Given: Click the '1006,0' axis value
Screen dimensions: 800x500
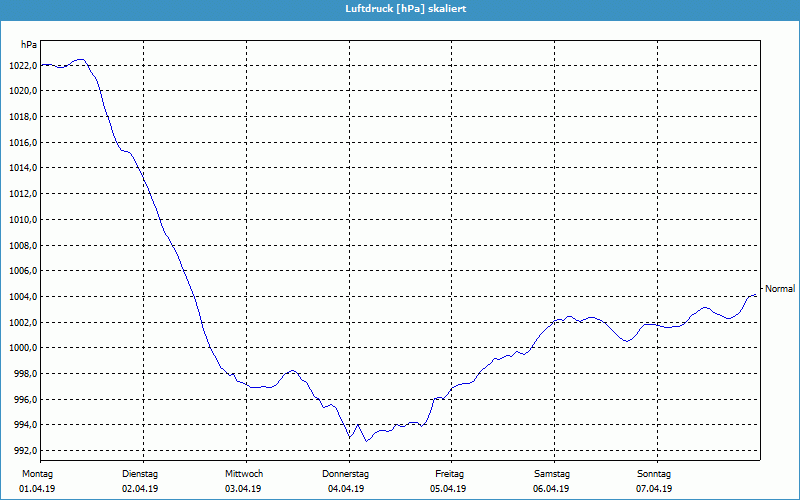Looking at the screenshot, I should (22, 271).
